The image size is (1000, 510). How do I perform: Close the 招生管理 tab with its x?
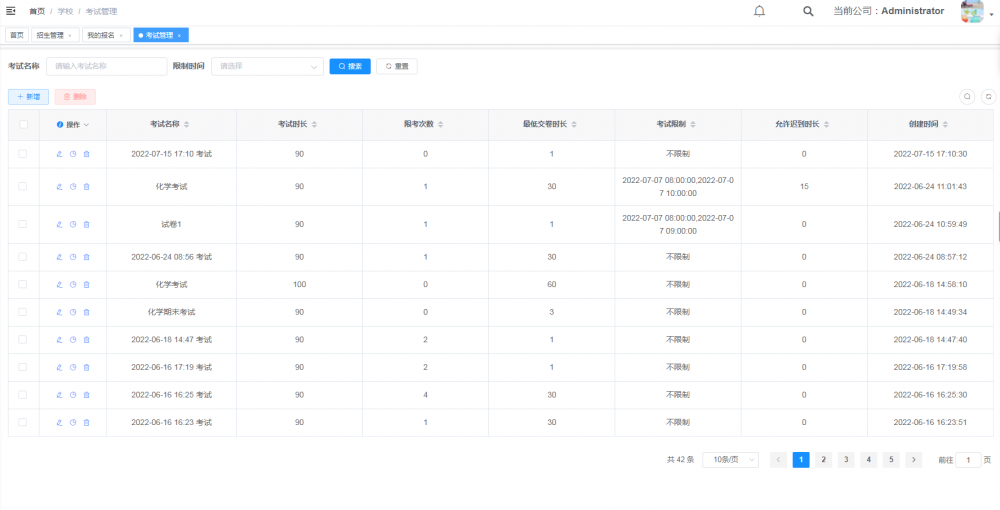tap(70, 36)
